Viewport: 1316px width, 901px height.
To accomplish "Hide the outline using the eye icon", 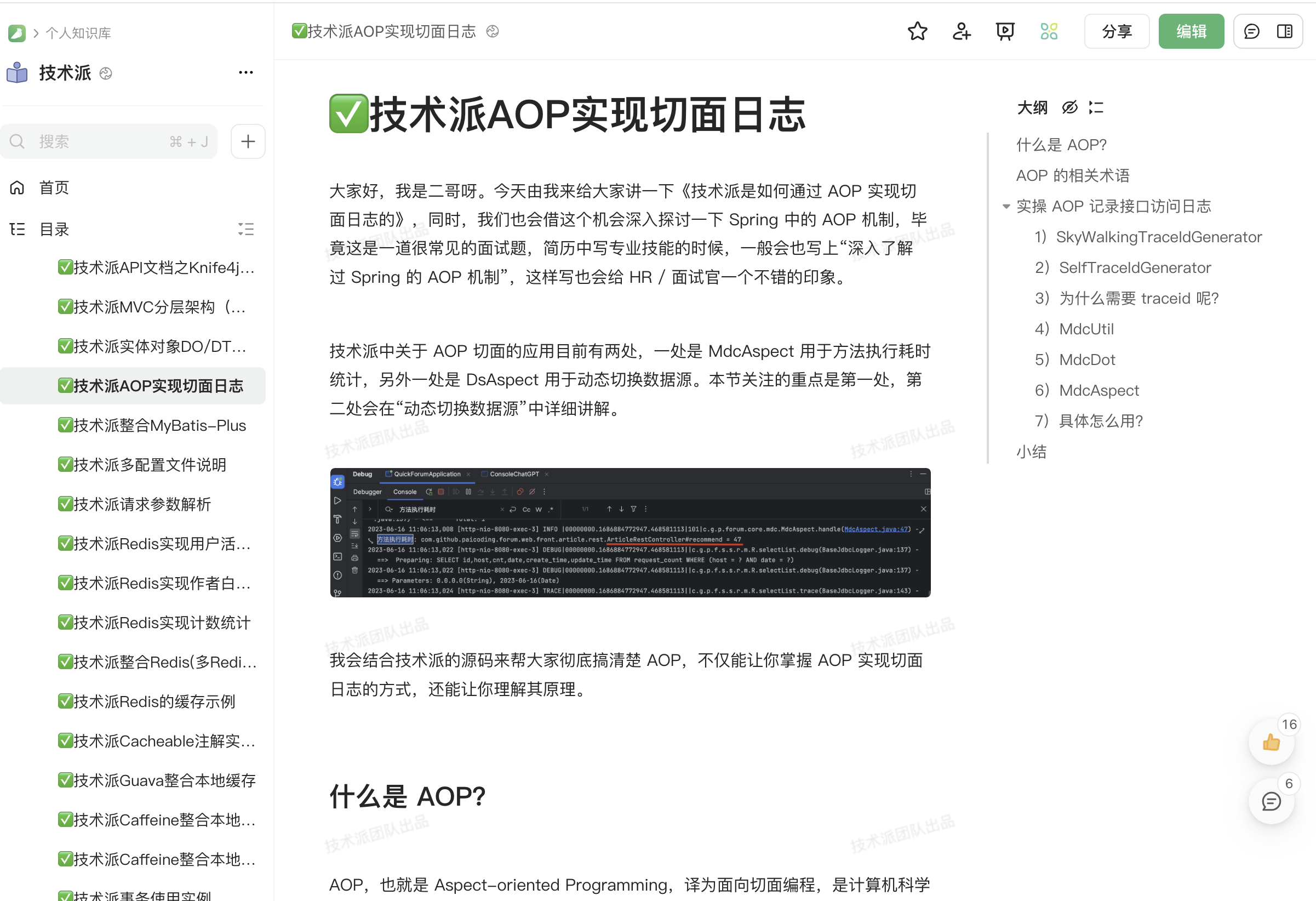I will (1069, 107).
